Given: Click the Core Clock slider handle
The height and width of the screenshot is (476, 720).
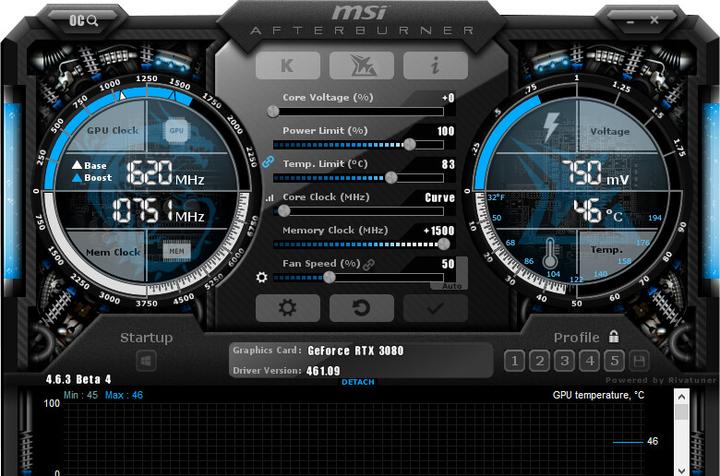Looking at the screenshot, I should pos(284,211).
